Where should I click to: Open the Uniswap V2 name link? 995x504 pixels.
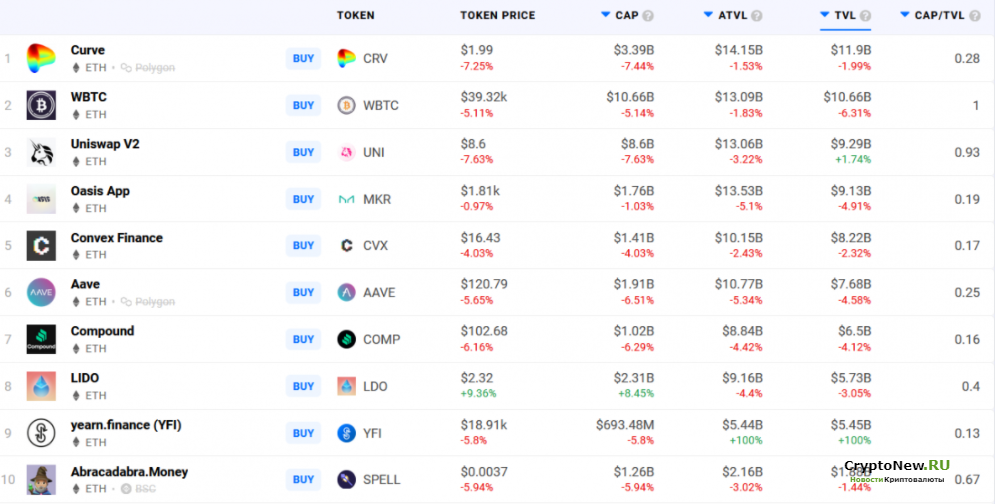[105, 144]
